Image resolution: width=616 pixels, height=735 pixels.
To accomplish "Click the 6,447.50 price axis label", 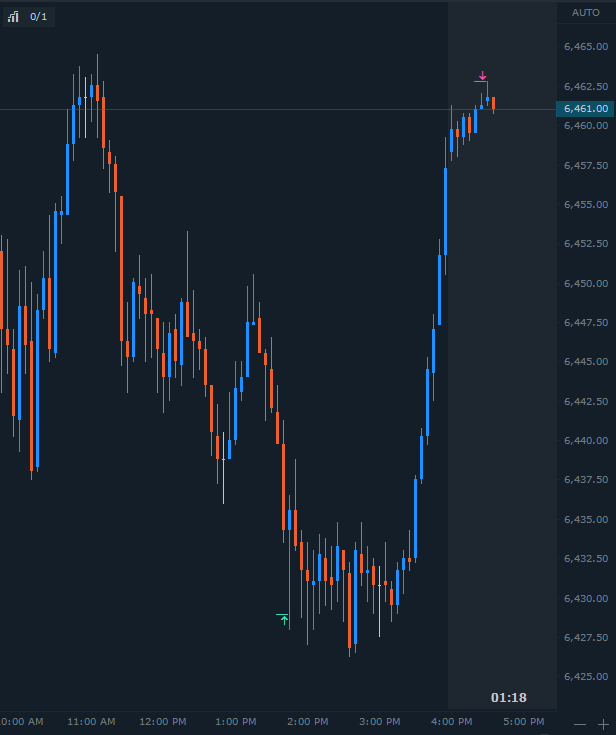I will (x=586, y=322).
